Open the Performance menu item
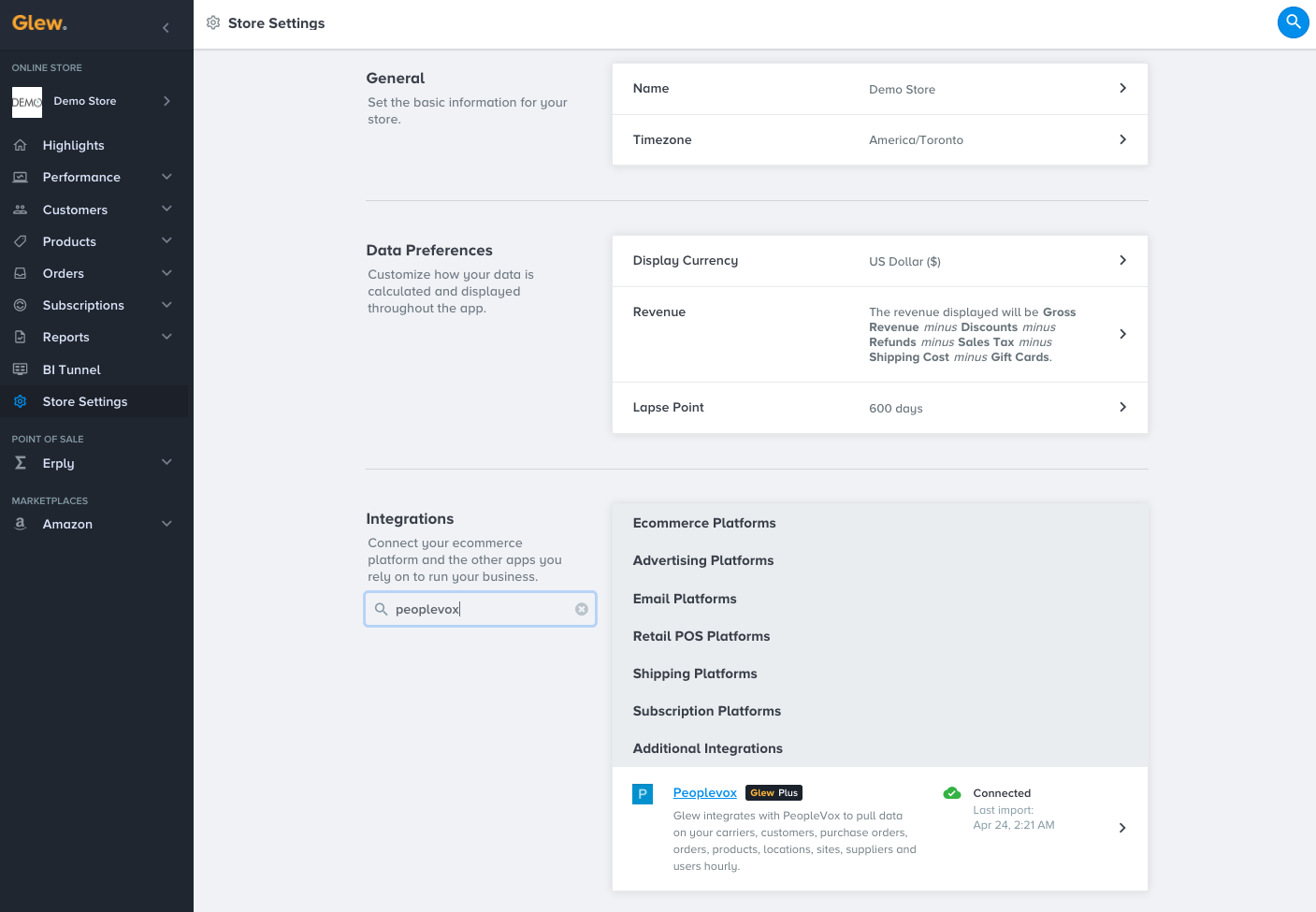Screen dimensions: 1316x912 coord(81,177)
